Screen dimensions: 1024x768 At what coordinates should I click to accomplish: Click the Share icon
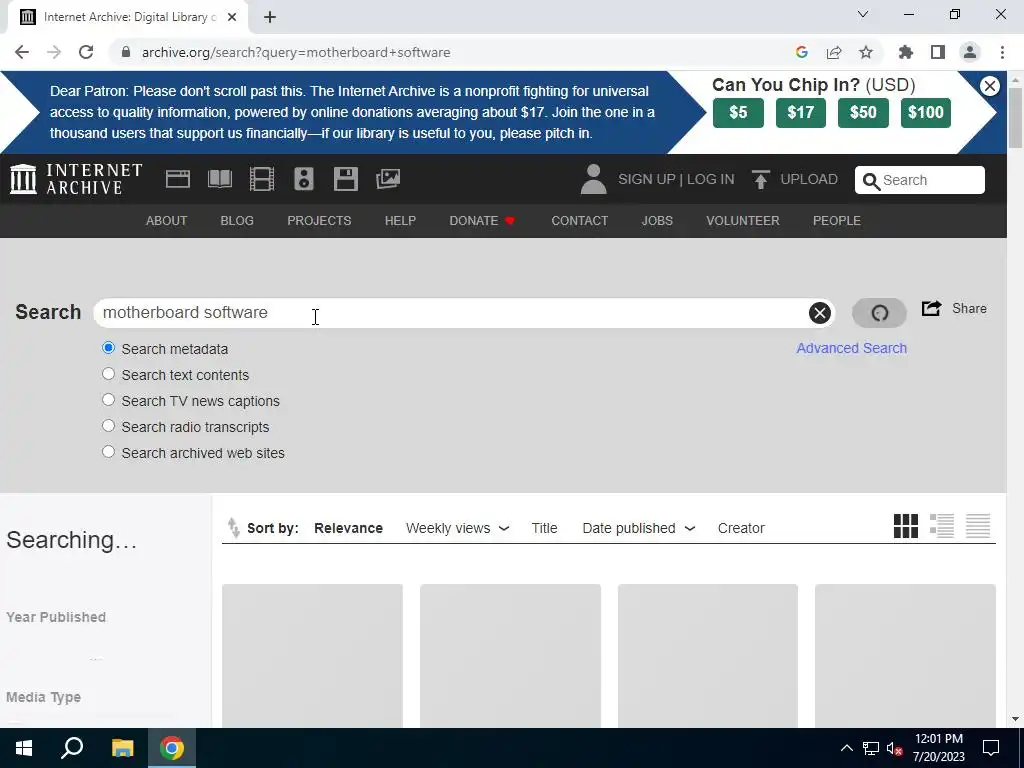click(931, 308)
